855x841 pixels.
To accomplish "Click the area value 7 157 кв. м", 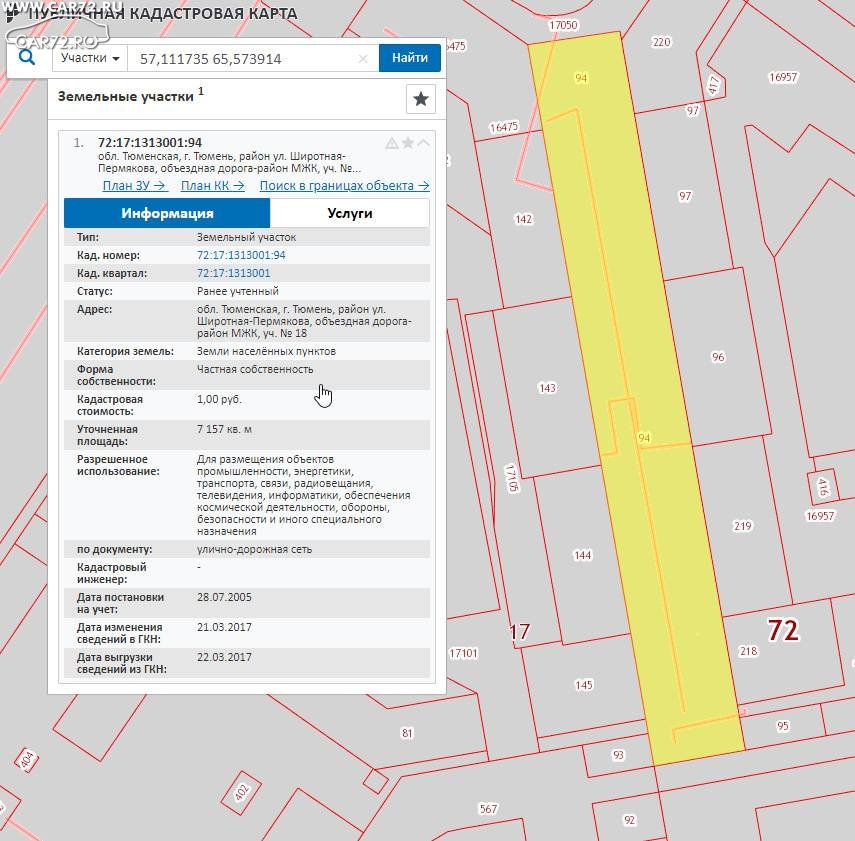I will click(224, 429).
